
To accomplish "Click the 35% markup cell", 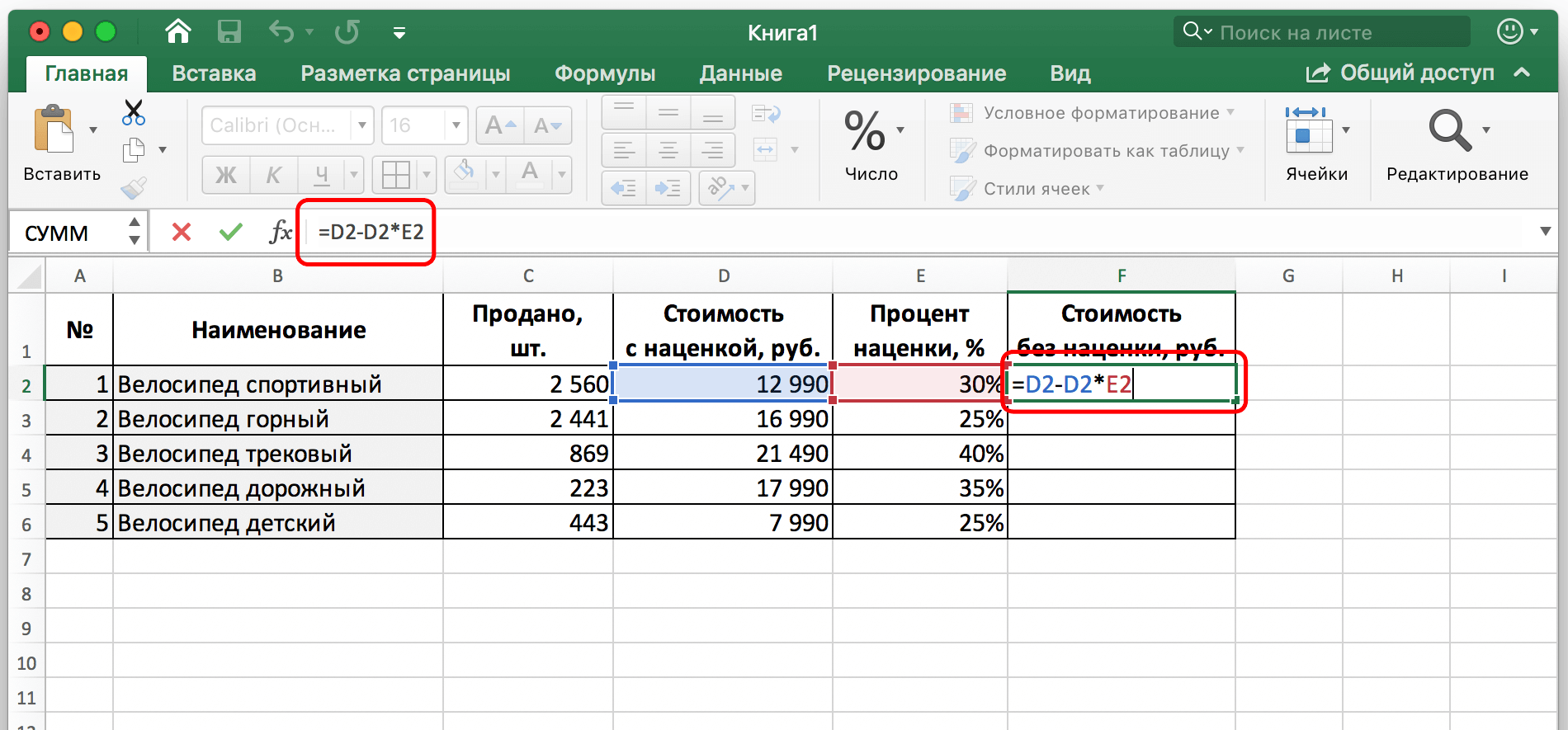I will tap(920, 488).
